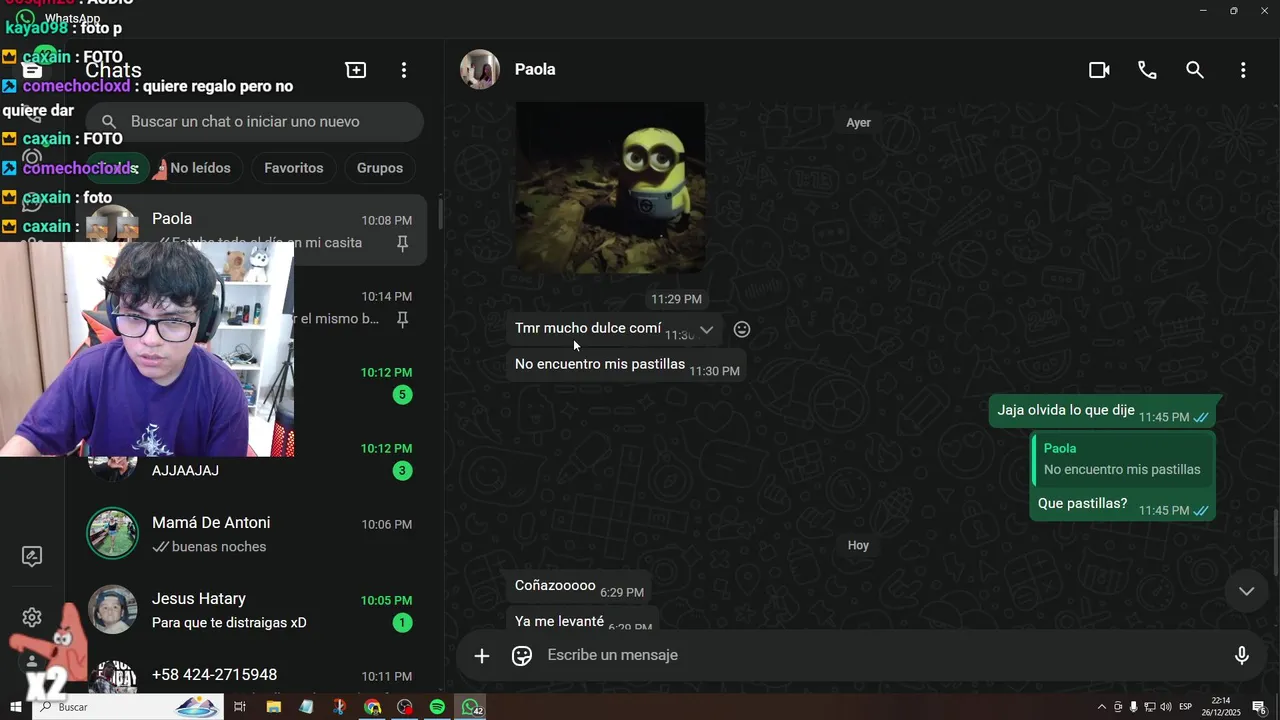This screenshot has width=1280, height=720.
Task: Filter chats by 'Grupos'
Action: click(380, 168)
